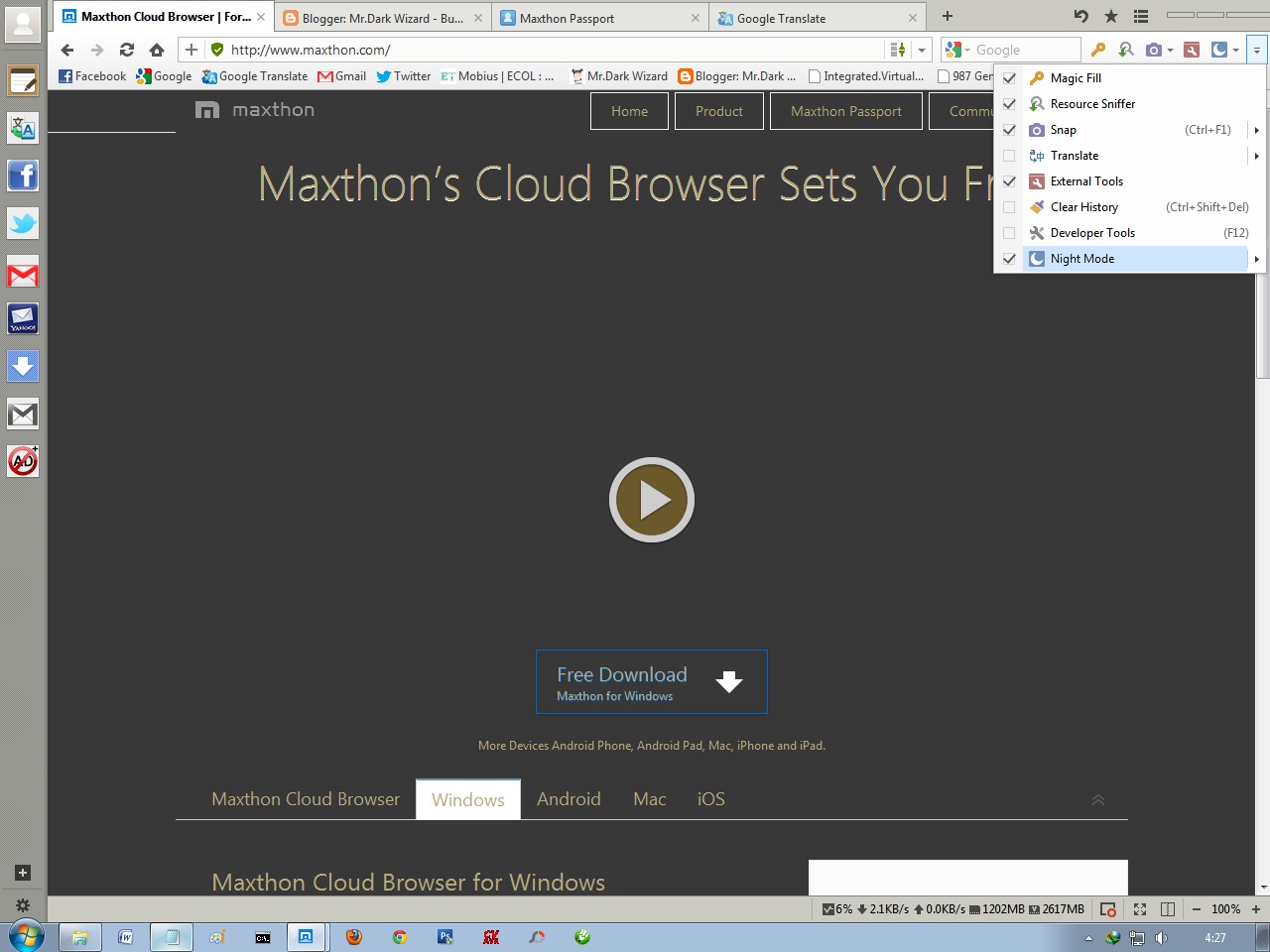Zoom in with the status bar plus
Image resolution: width=1270 pixels, height=952 pixels.
1256,909
